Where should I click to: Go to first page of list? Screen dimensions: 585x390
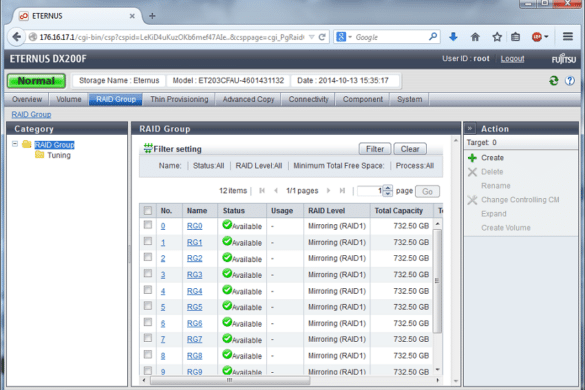[x=262, y=191]
